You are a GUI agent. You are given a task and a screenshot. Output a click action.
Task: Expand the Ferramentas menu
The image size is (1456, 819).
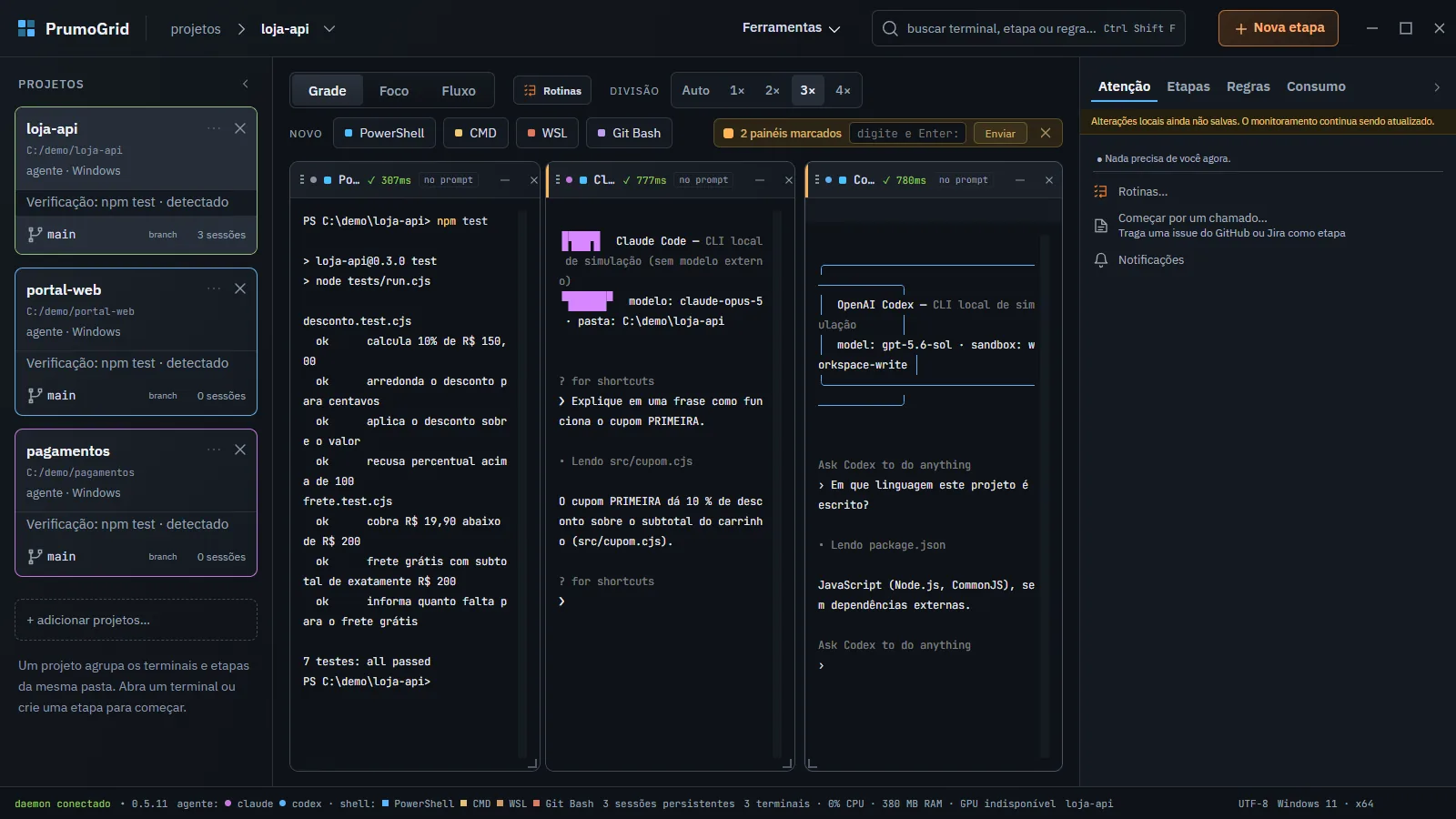click(791, 28)
